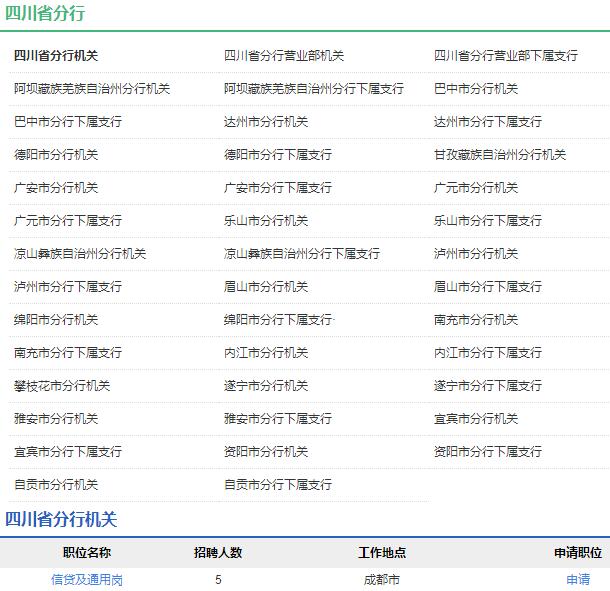The width and height of the screenshot is (610, 591).
Task: Click 绵阳市分行机关 link
Action: tap(56, 320)
